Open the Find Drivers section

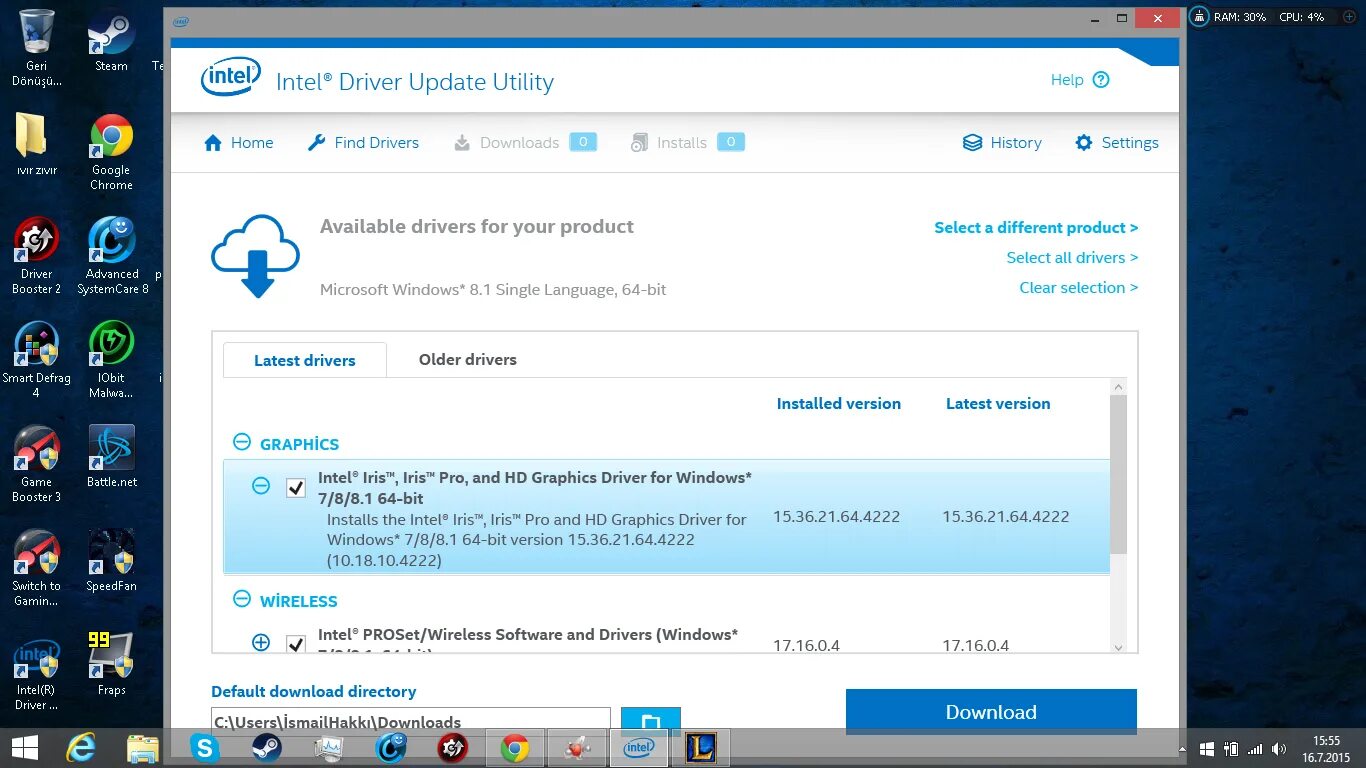pos(363,143)
